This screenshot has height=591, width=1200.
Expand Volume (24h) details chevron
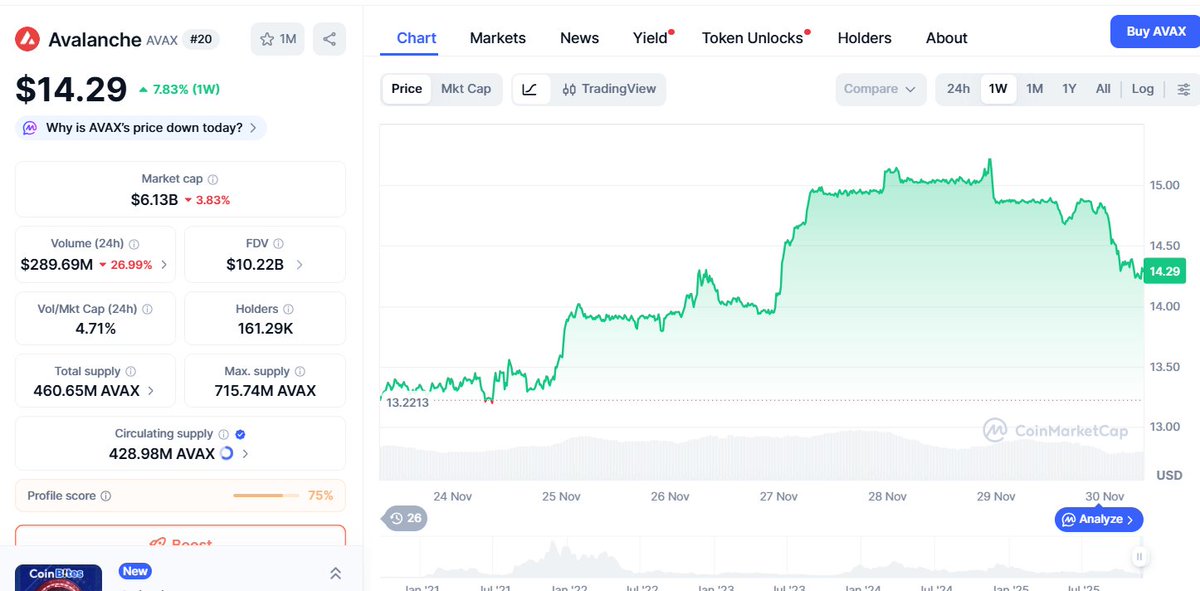tap(164, 265)
